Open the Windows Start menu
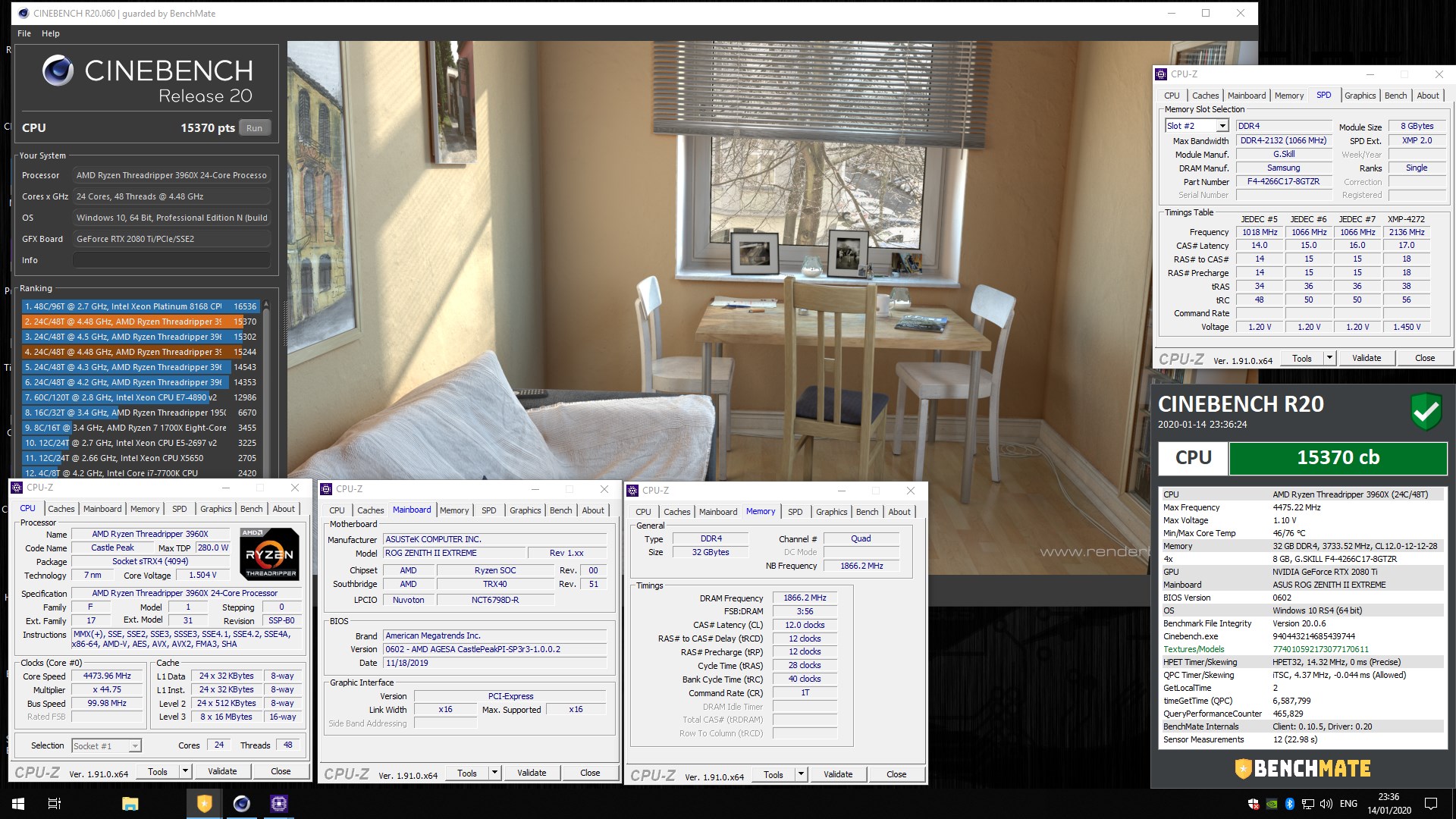Image resolution: width=1456 pixels, height=819 pixels. (x=18, y=804)
